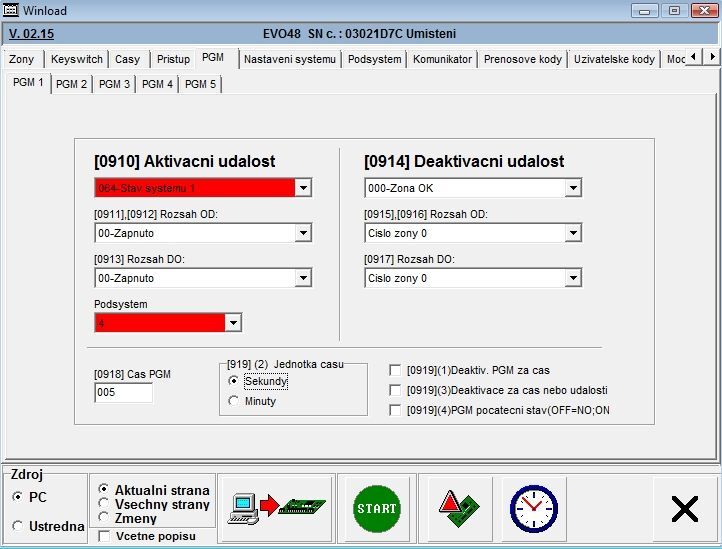Viewport: 722px width, 549px height.
Task: Expand the Deaktivacni udalost dropdown
Action: click(573, 188)
